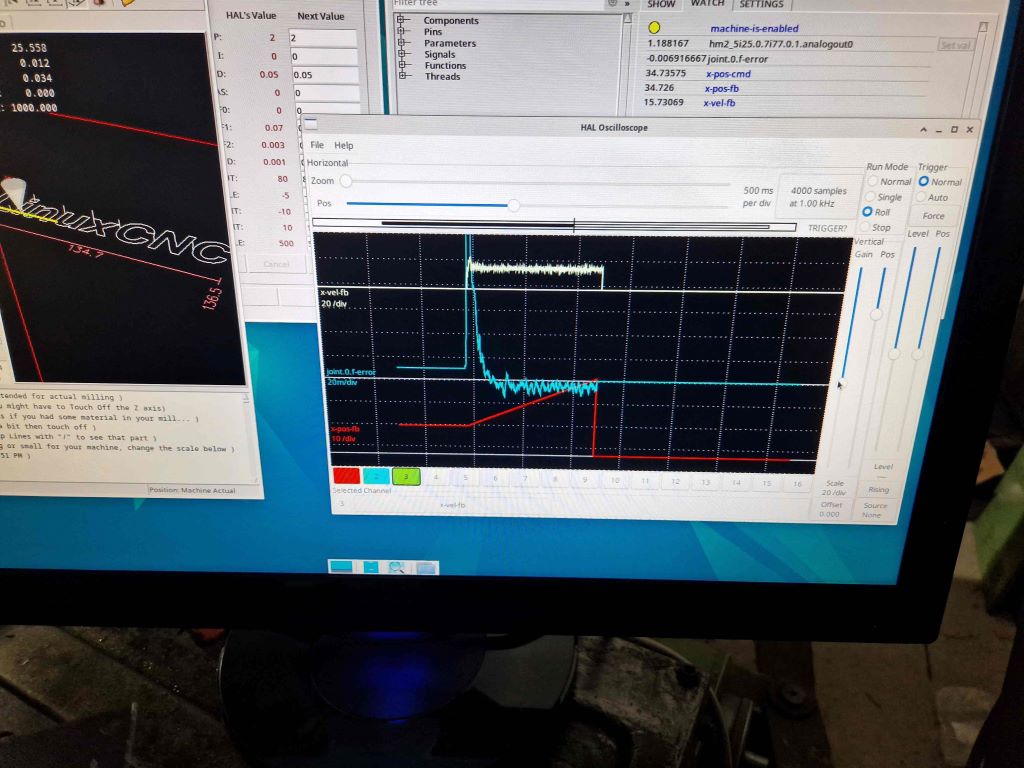This screenshot has height=768, width=1024.
Task: Select Normal run mode
Action: coord(889,182)
